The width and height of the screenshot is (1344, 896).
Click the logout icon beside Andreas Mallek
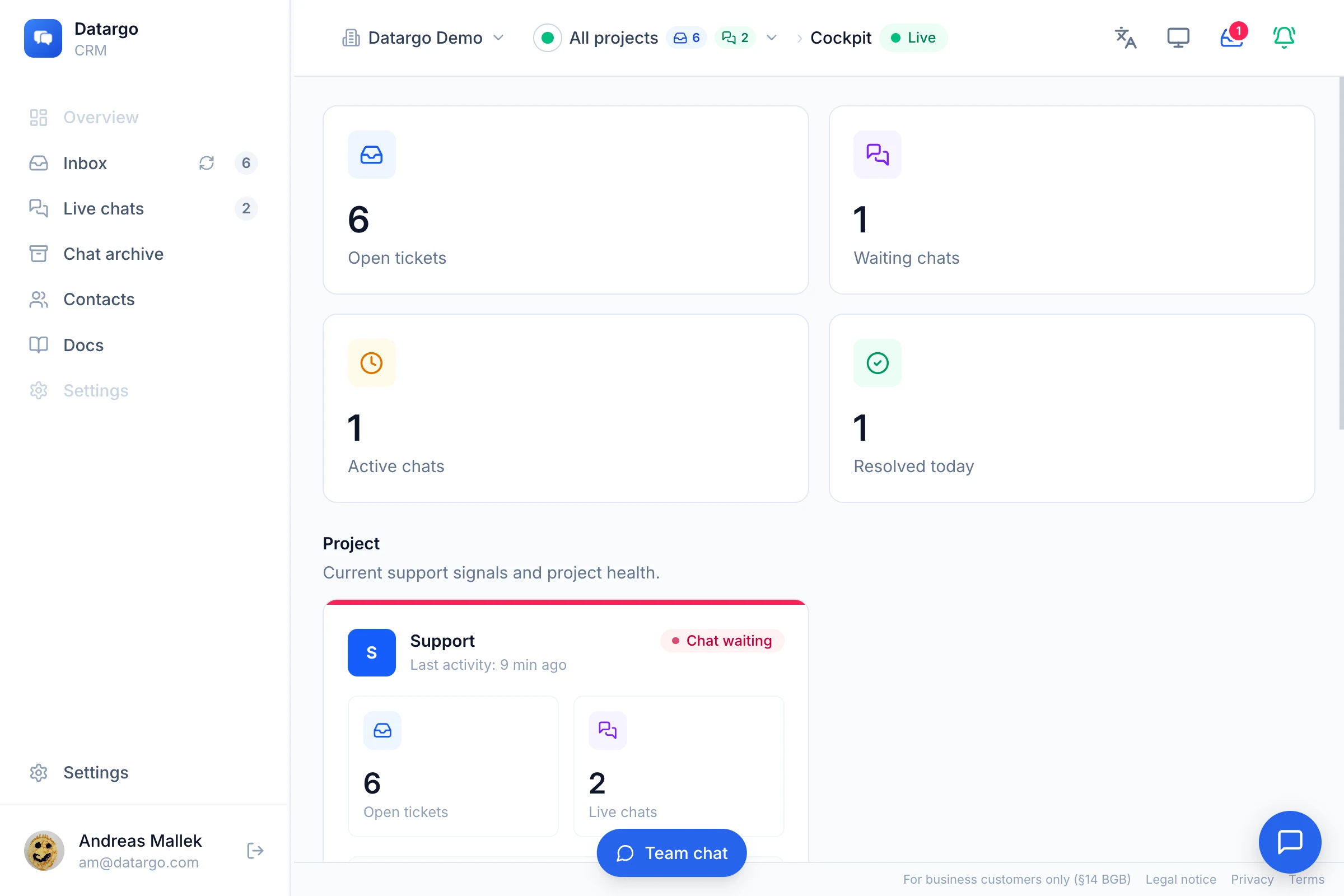pyautogui.click(x=255, y=850)
